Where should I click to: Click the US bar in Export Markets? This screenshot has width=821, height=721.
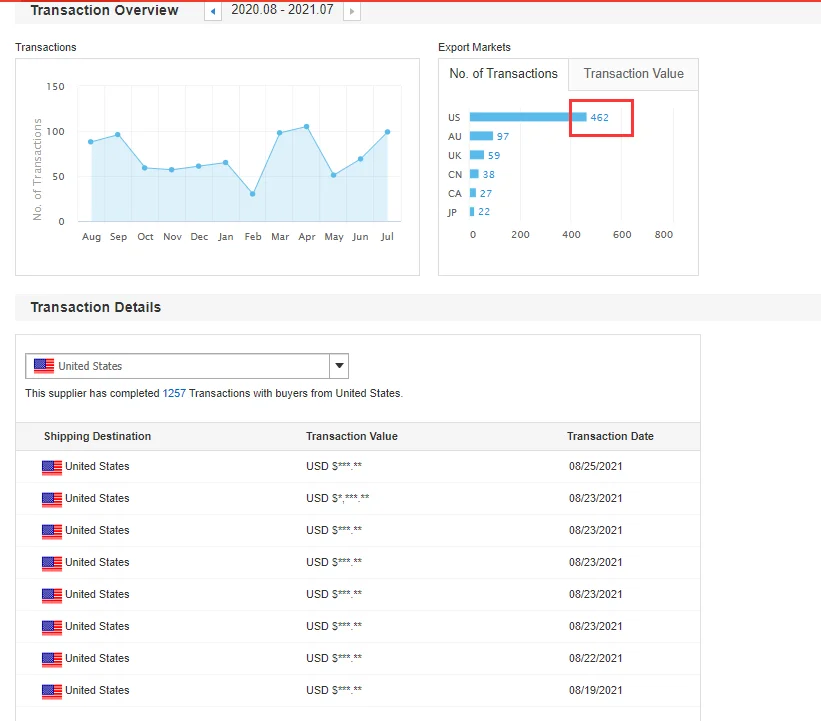tap(527, 117)
